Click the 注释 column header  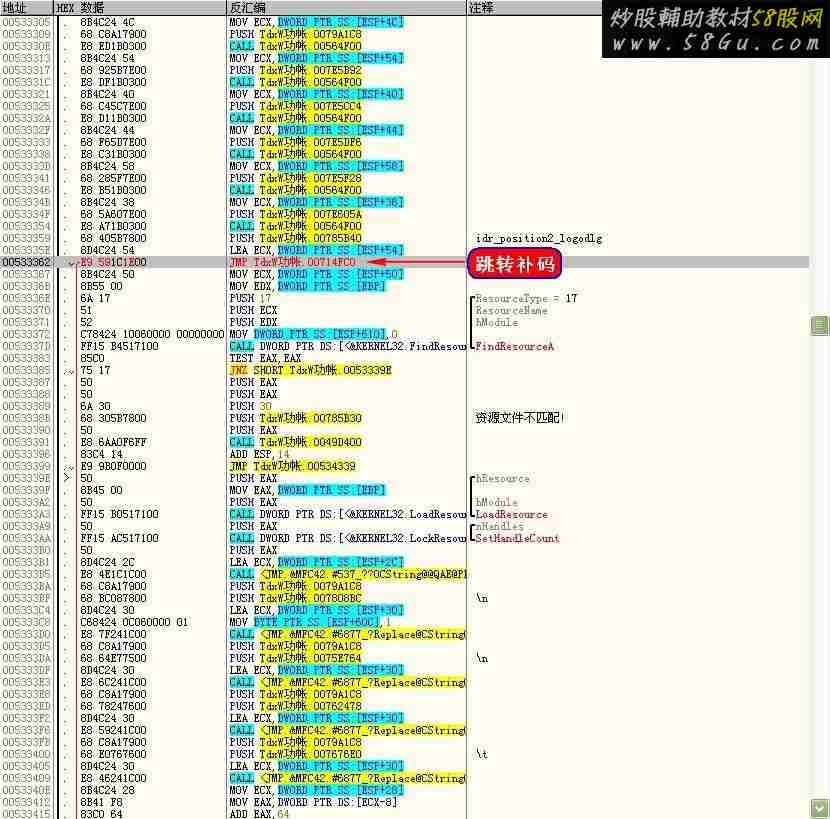534,8
